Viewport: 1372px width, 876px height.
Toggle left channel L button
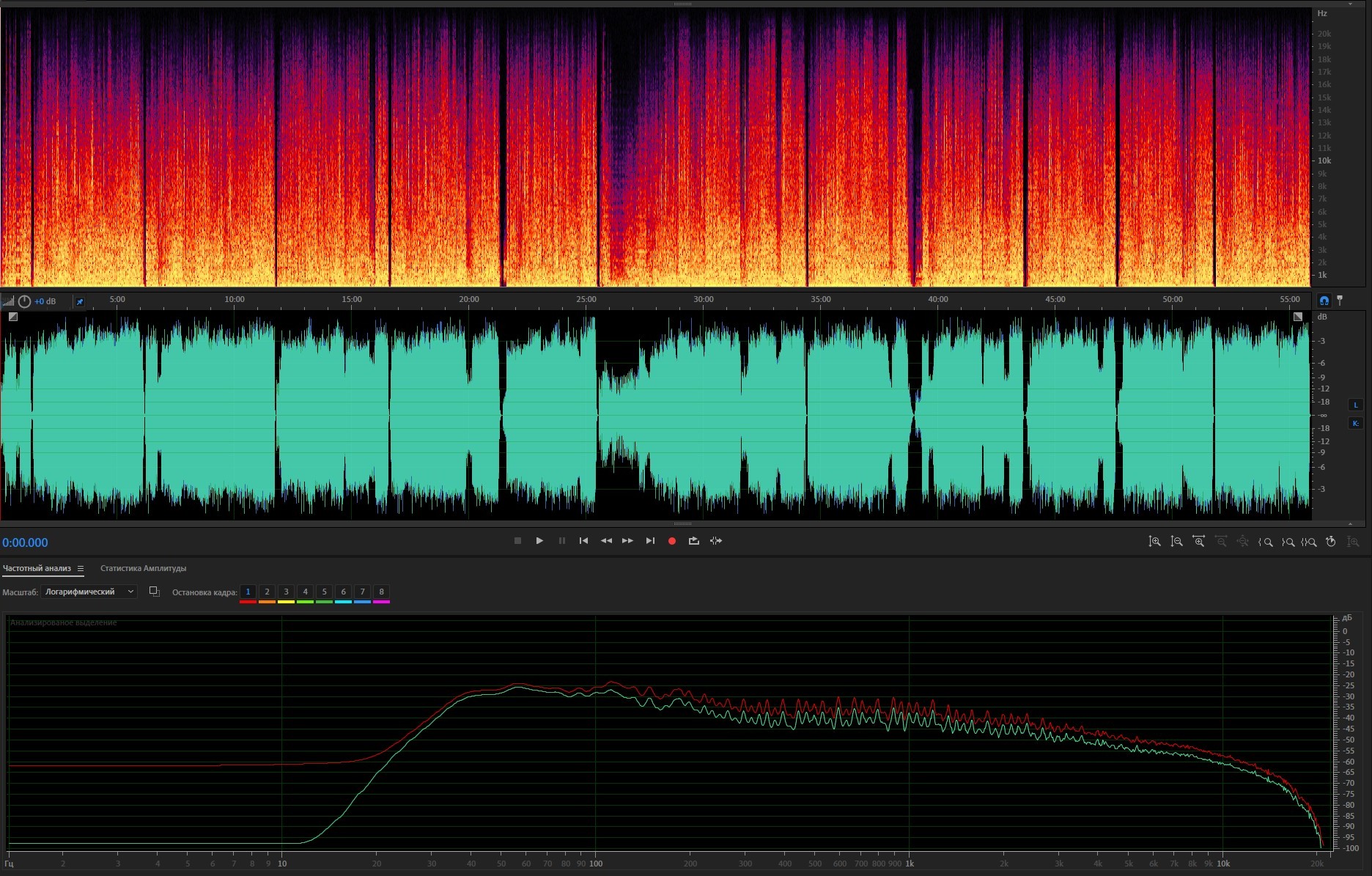click(1355, 405)
